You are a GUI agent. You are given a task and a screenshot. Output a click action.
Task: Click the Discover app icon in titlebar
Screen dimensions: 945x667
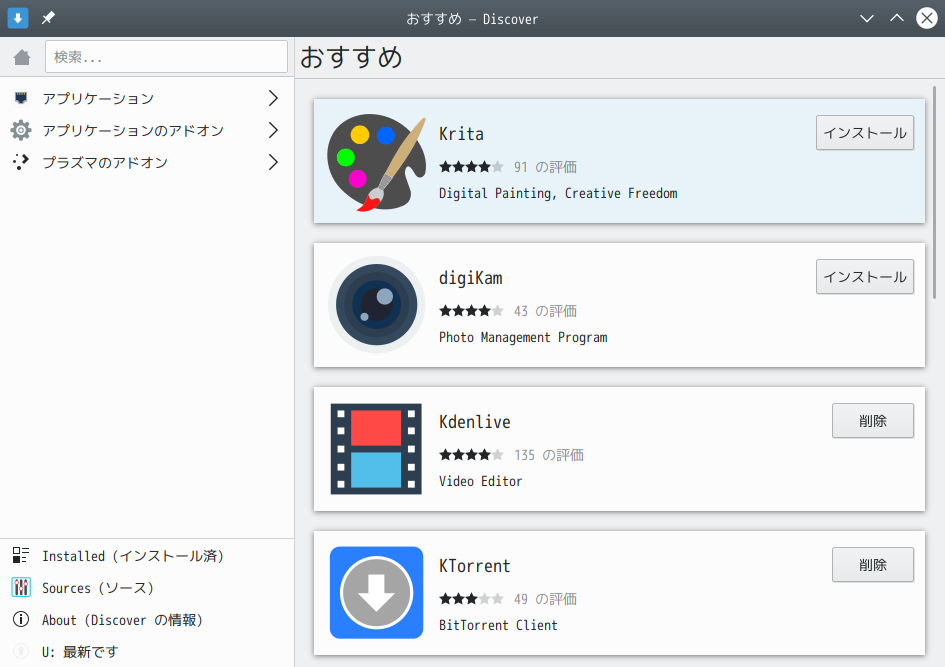pyautogui.click(x=17, y=18)
